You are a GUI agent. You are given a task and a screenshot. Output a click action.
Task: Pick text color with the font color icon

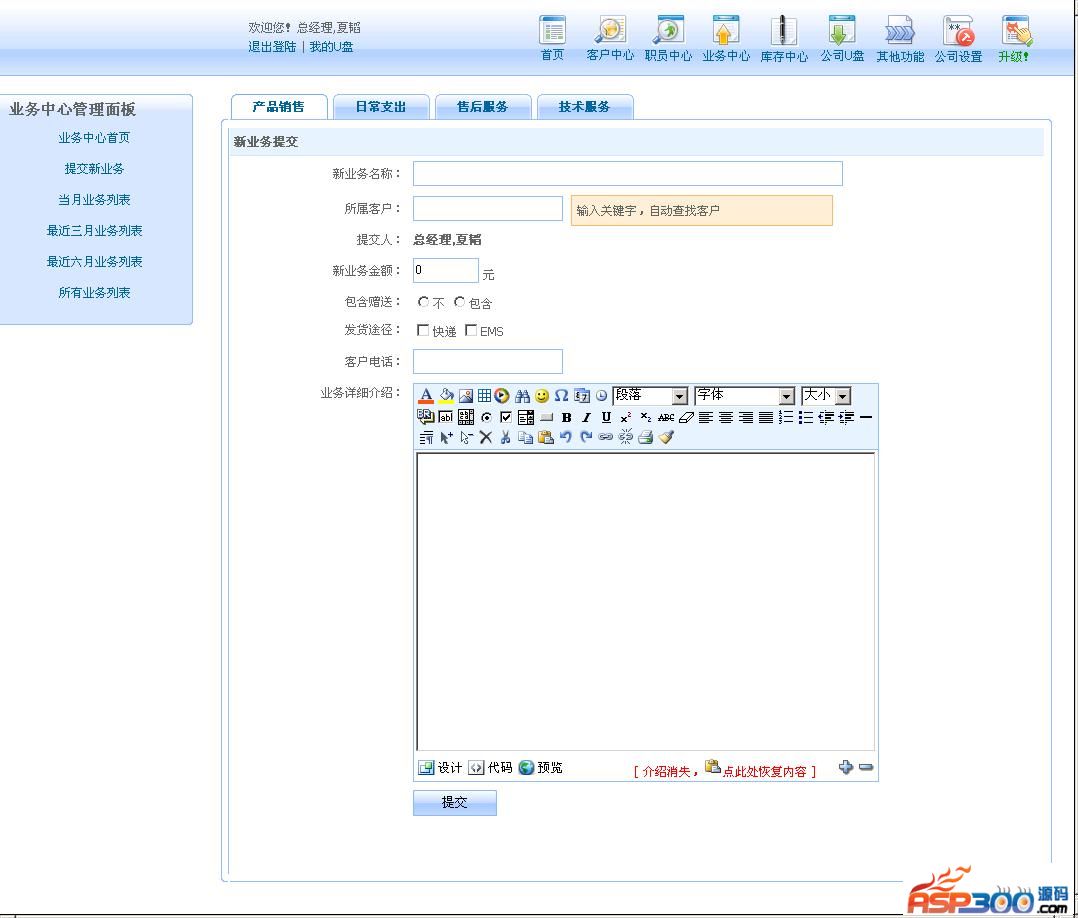[x=425, y=396]
